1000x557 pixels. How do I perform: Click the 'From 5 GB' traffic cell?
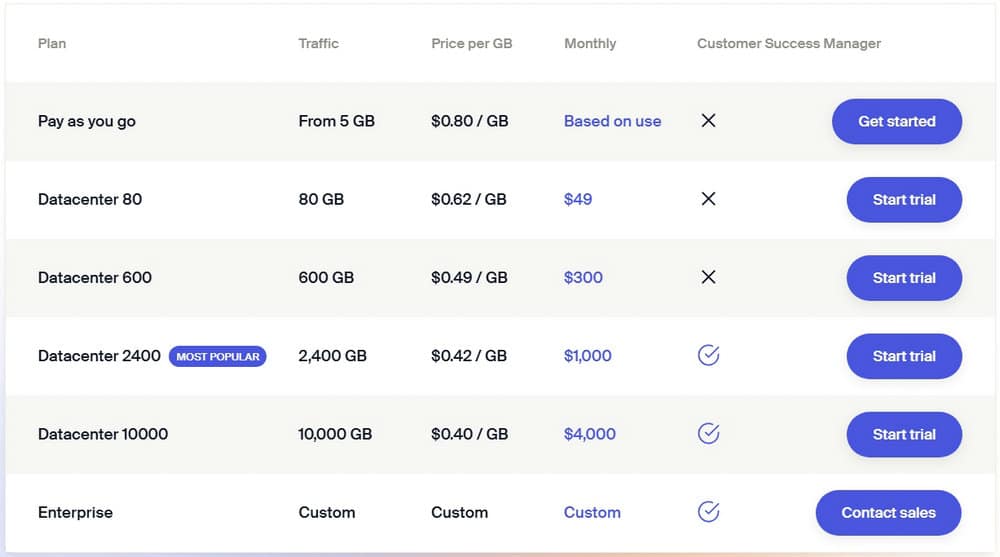[x=336, y=121]
